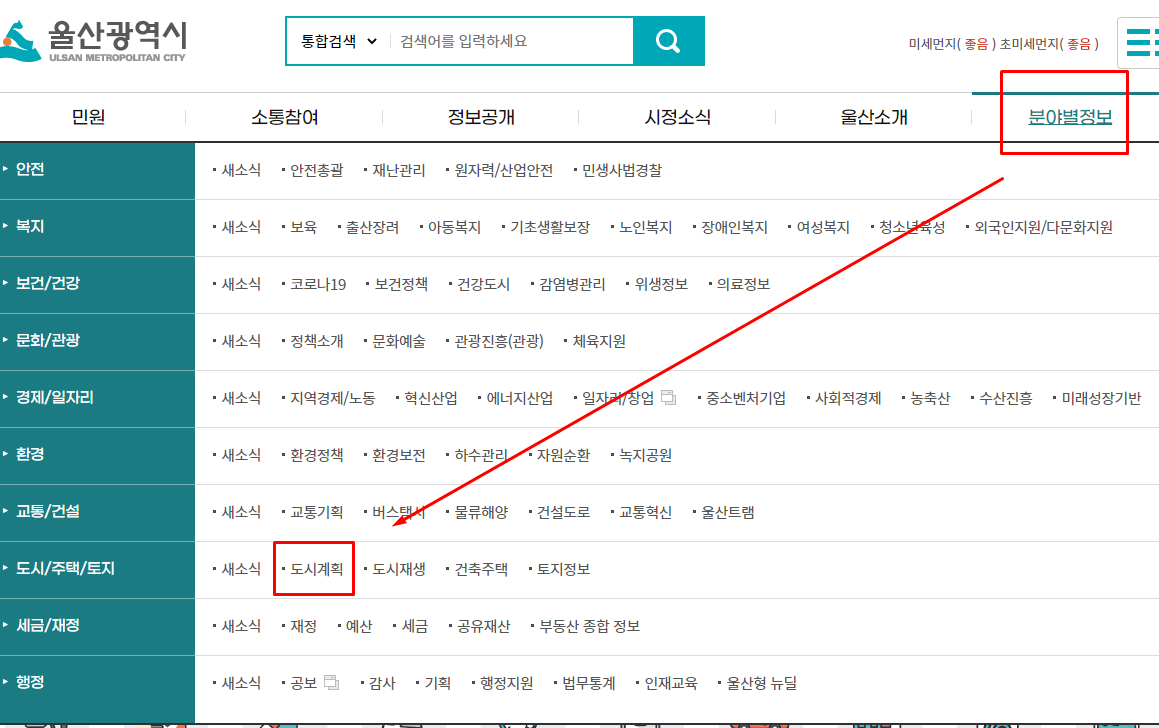Open the 감염병관리 link
The width and height of the screenshot is (1159, 728).
click(x=572, y=284)
